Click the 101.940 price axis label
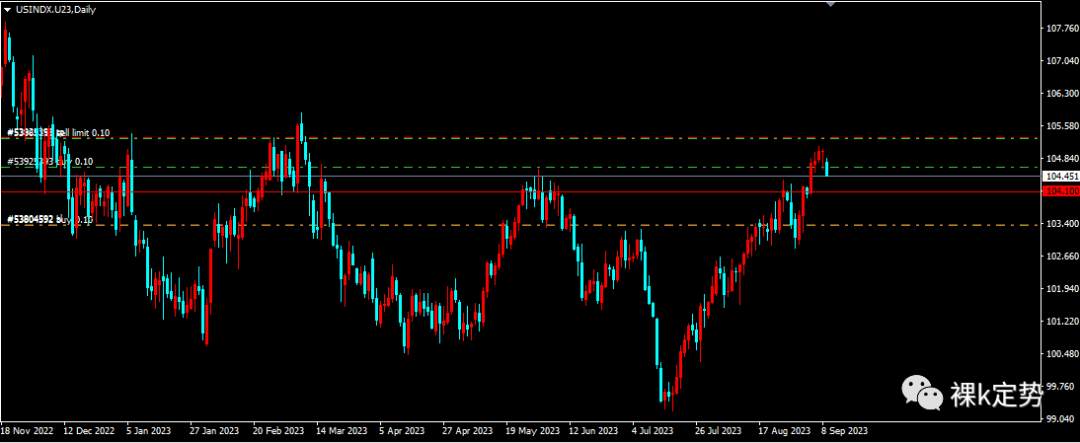Viewport: 1080px width, 443px height. (x=1061, y=289)
